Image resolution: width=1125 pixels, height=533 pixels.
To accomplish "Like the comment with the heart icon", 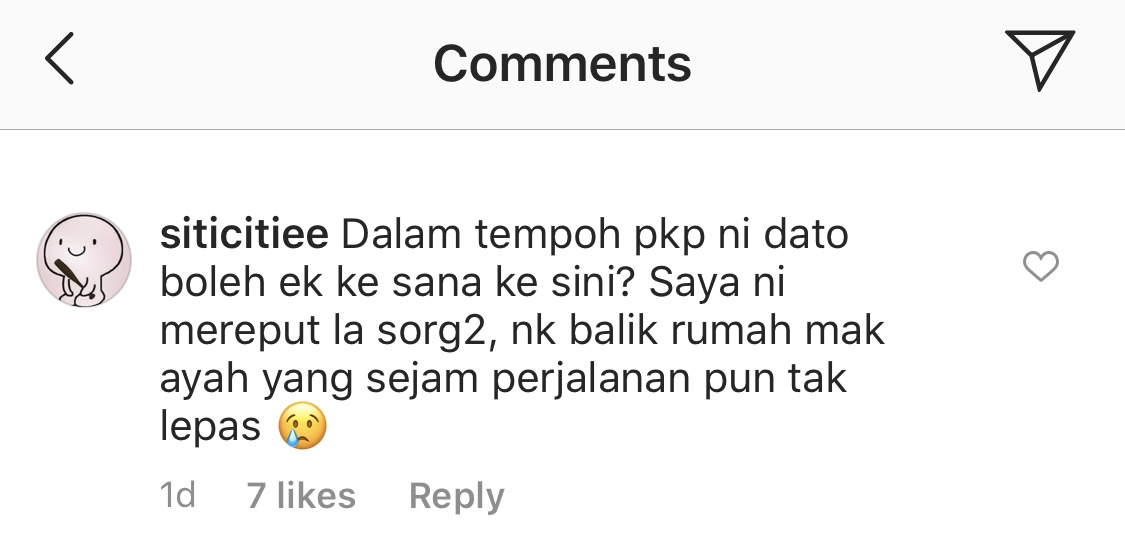I will pyautogui.click(x=1040, y=266).
